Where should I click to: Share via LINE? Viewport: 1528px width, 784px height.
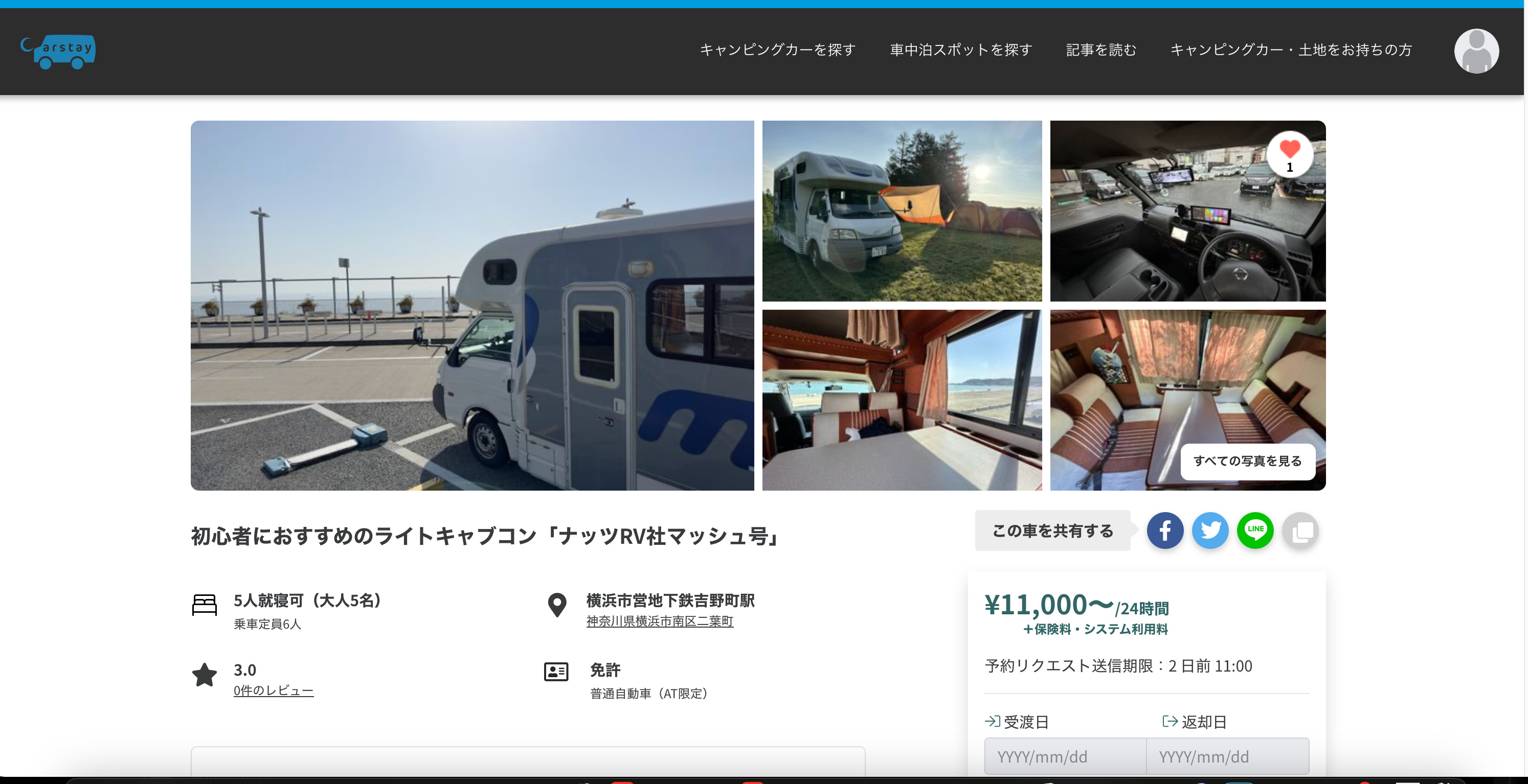pyautogui.click(x=1255, y=530)
